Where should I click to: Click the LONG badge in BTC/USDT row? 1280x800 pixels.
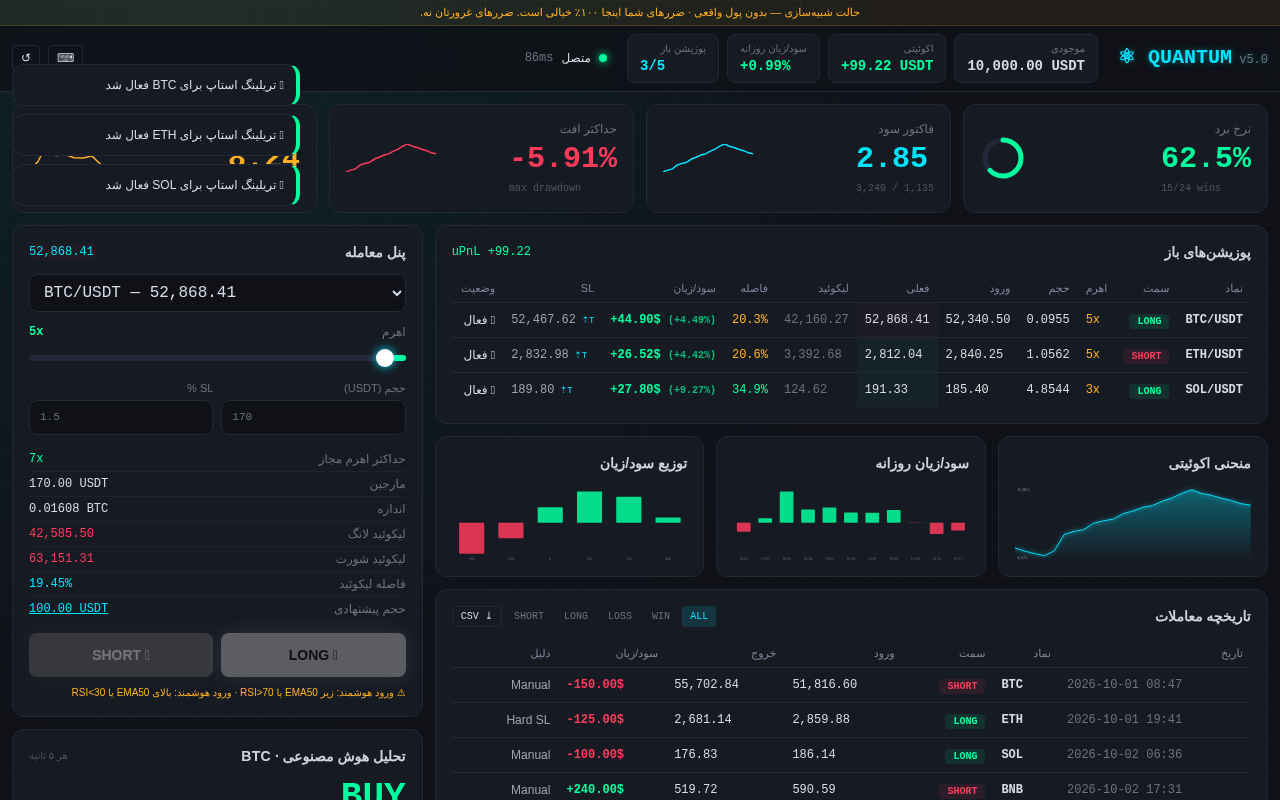point(1149,321)
